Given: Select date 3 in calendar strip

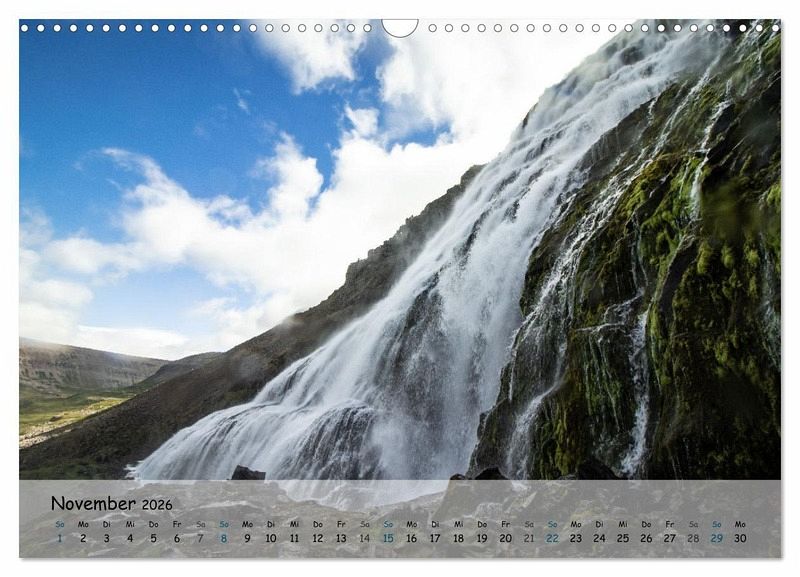Looking at the screenshot, I should [x=107, y=538].
